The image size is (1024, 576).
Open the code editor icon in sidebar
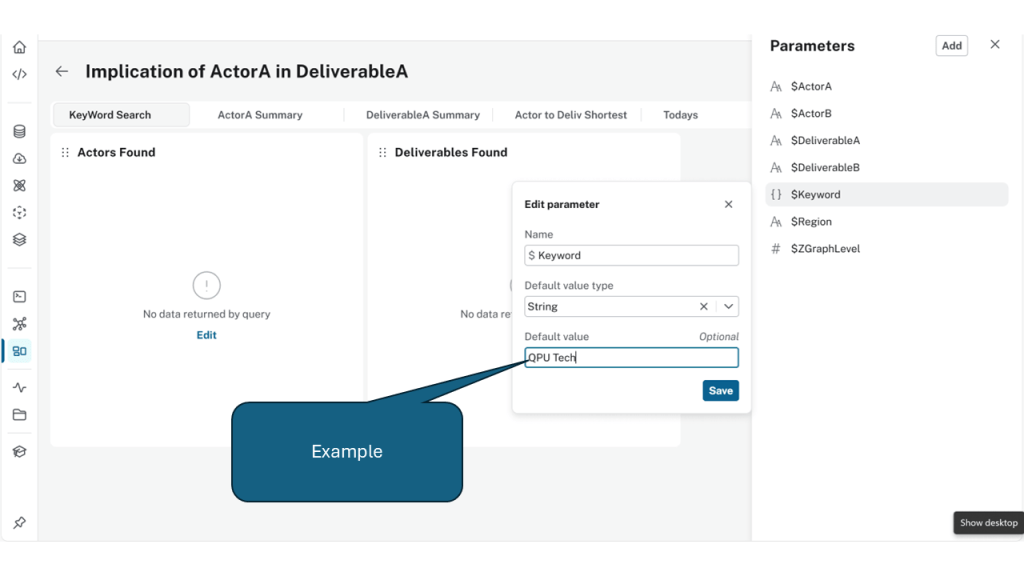click(19, 74)
